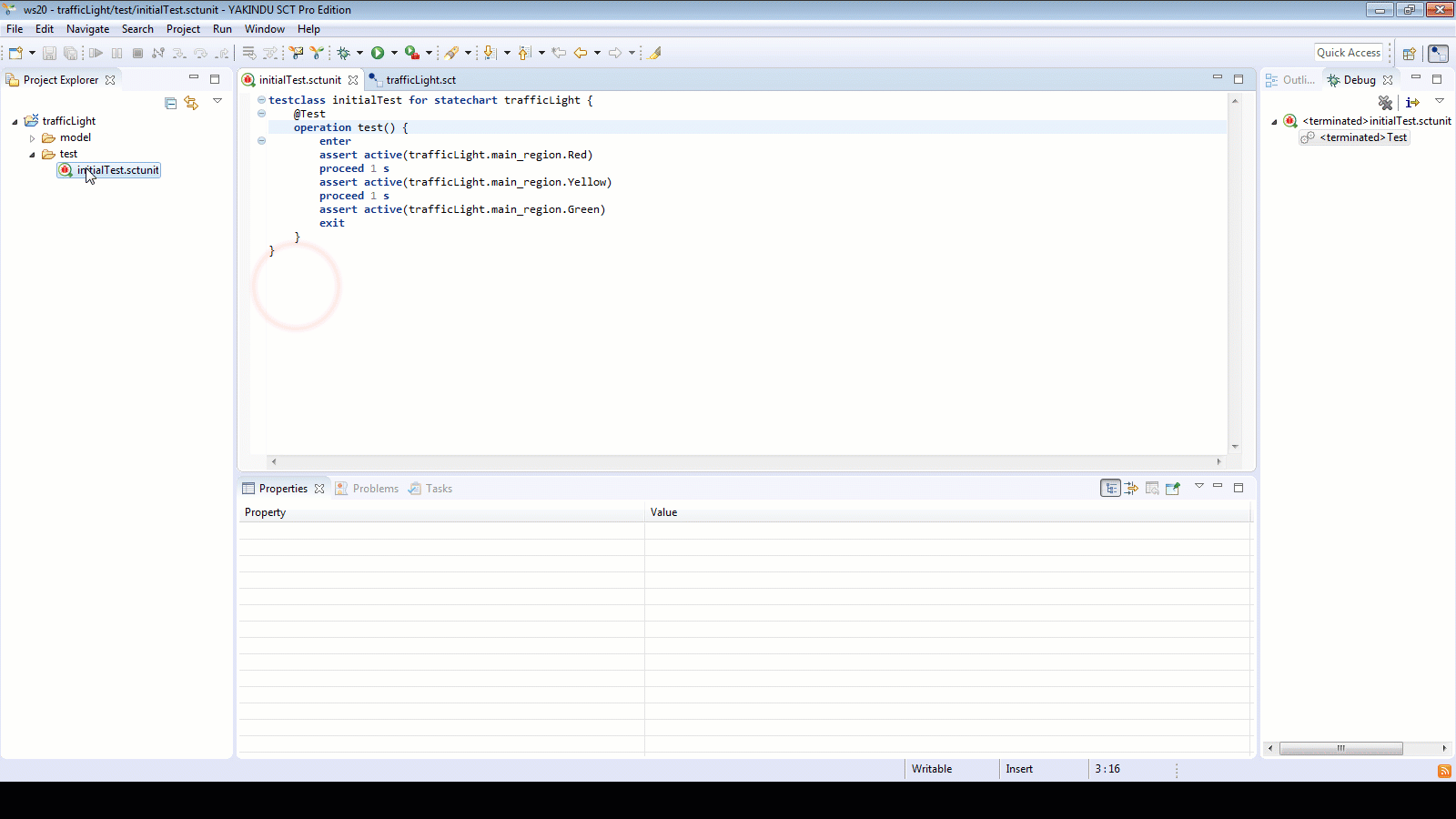Toggle Show Advanced Properties in Properties view
The width and height of the screenshot is (1456, 819).
click(x=1131, y=489)
